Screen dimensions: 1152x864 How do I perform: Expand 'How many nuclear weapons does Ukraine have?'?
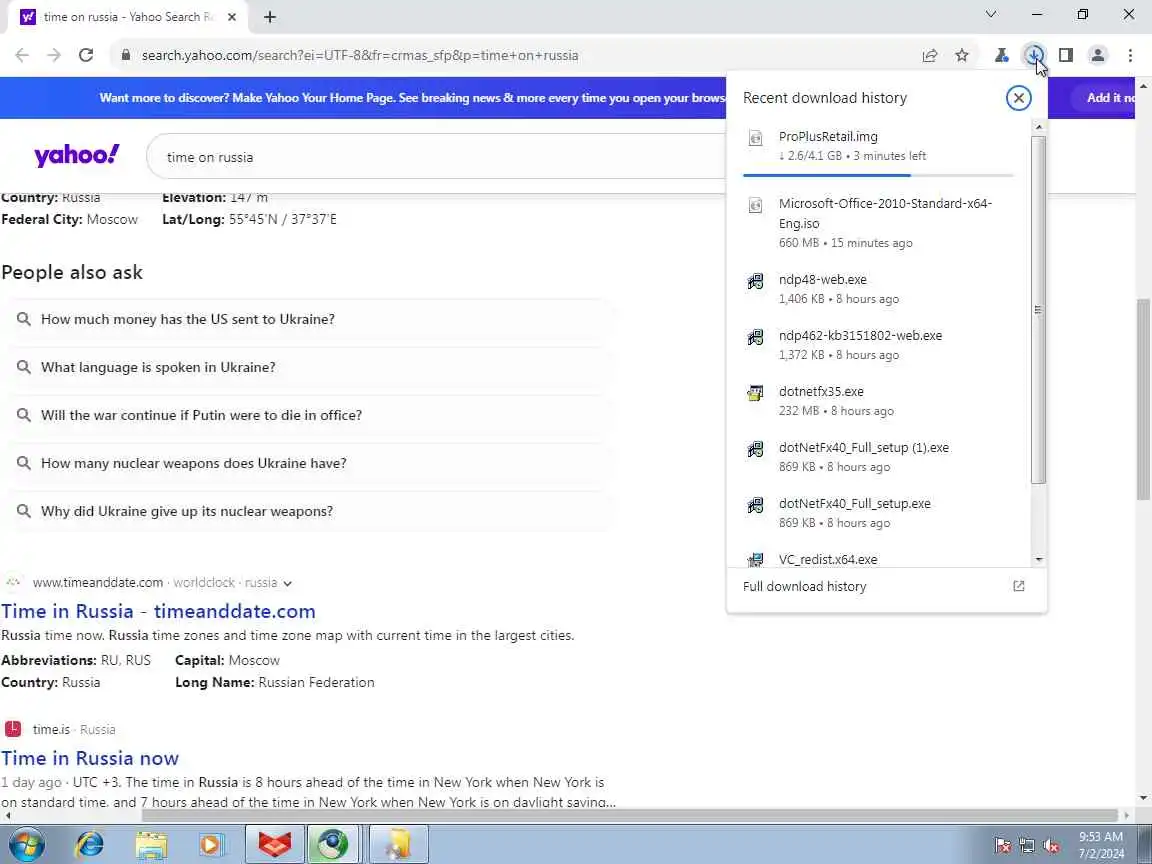click(309, 463)
